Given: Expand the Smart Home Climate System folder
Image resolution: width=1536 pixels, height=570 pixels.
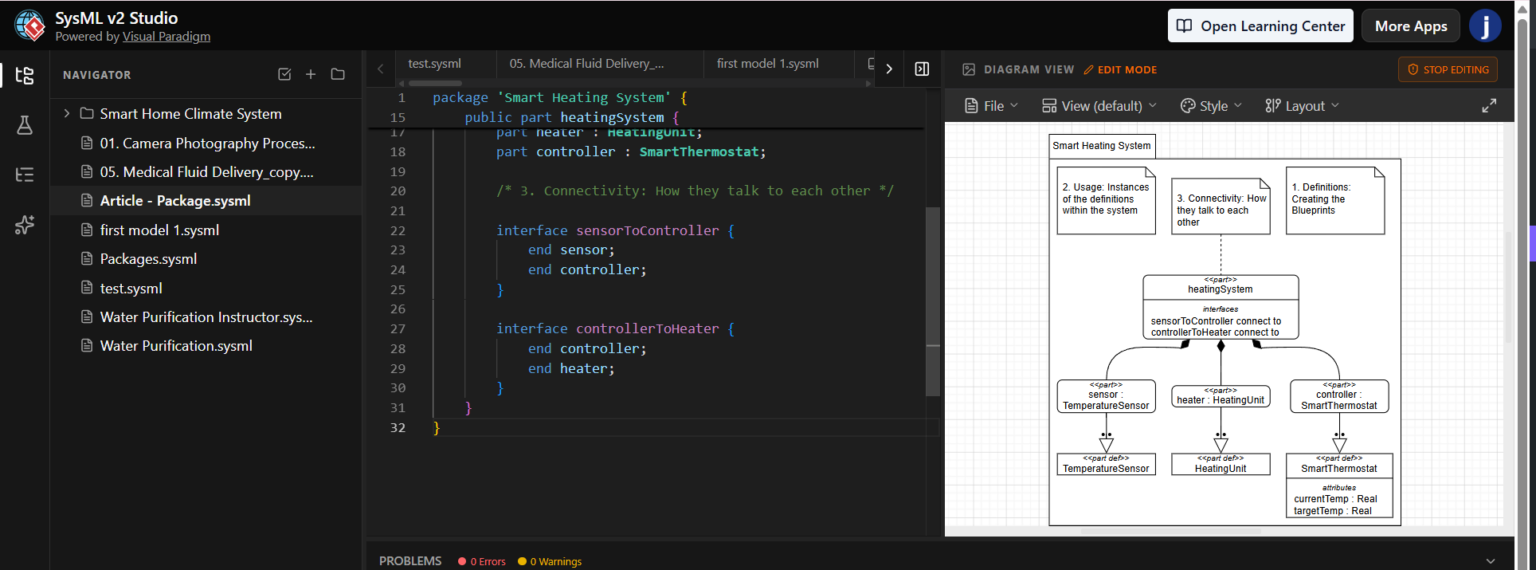Looking at the screenshot, I should (67, 114).
